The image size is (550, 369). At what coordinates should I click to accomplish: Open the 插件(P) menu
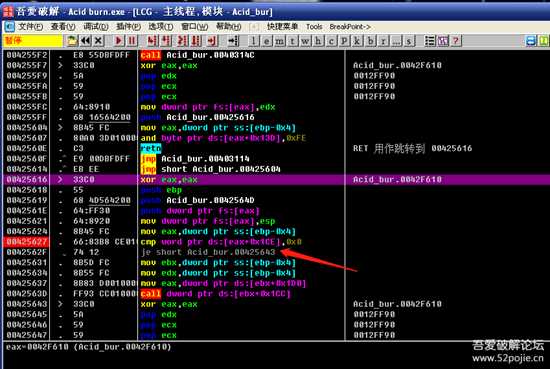(x=128, y=27)
